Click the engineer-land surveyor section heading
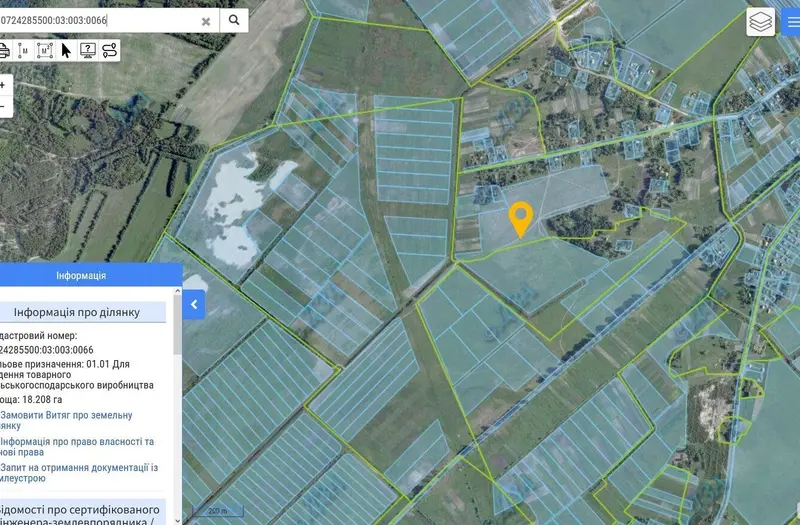 79,514
